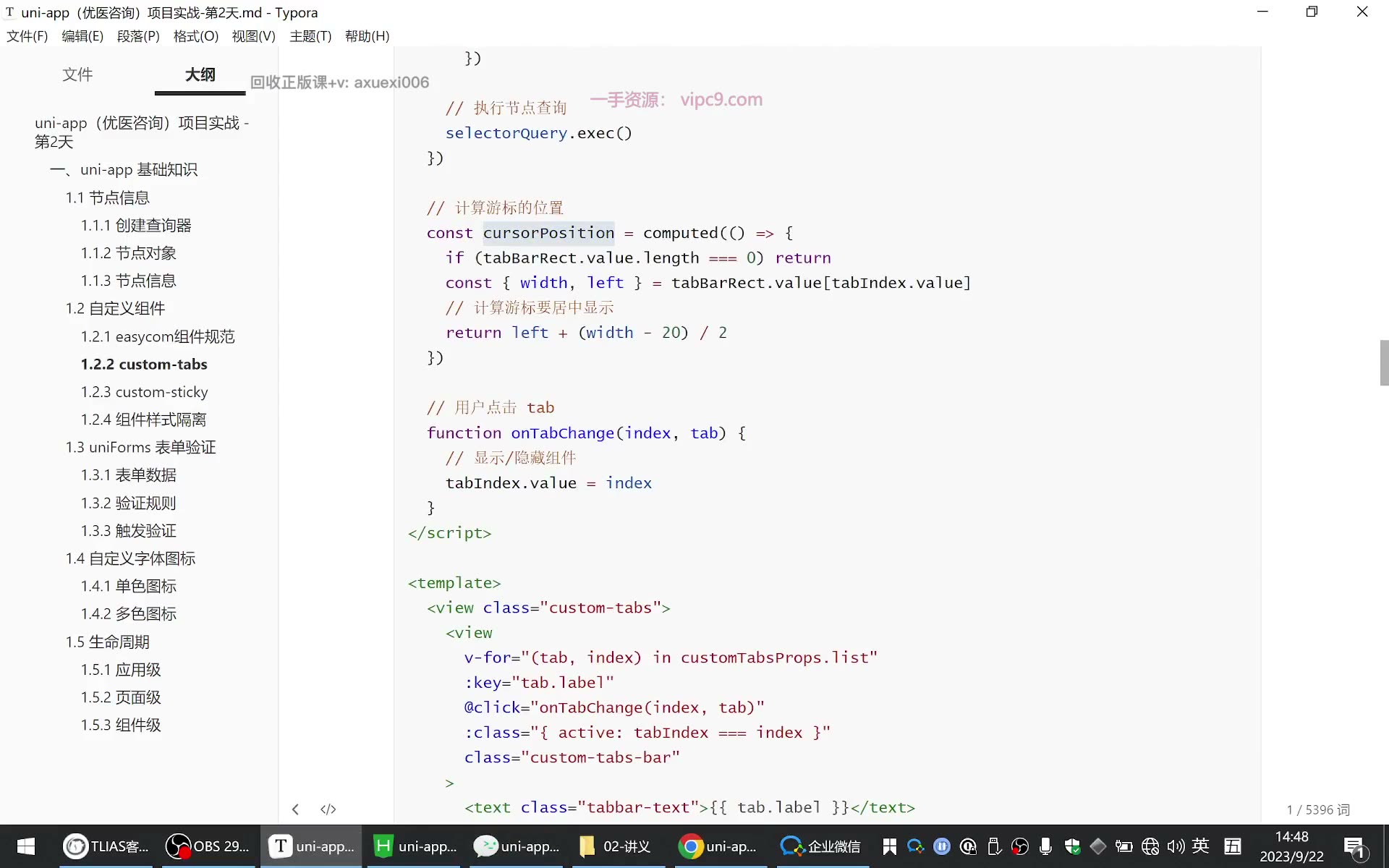This screenshot has width=1389, height=868.
Task: Select outline heading 1.4.2 多色图标
Action: (129, 614)
